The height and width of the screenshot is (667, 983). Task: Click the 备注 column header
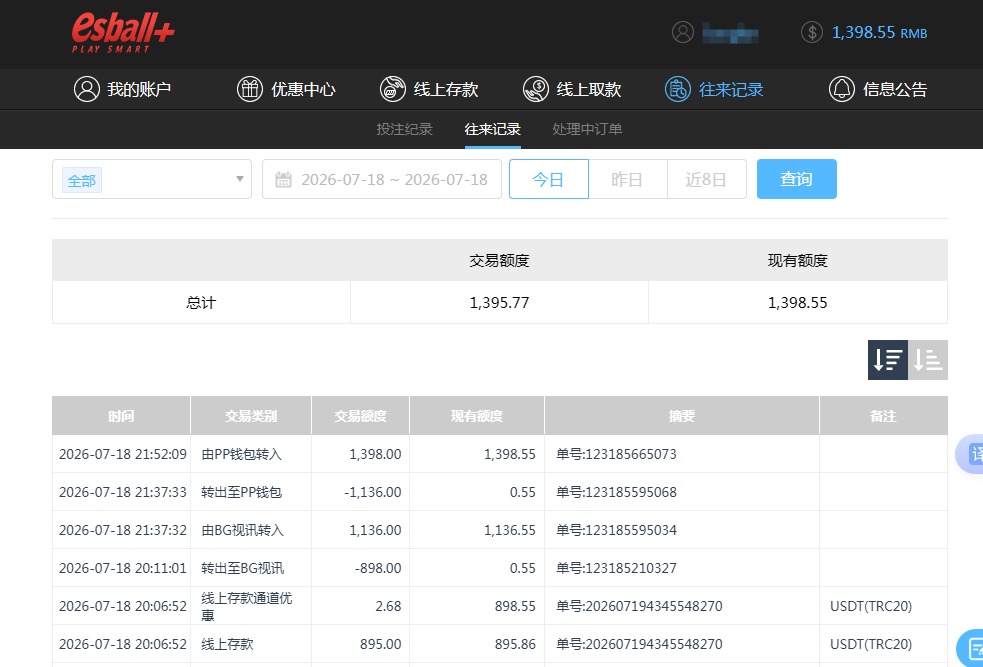coord(883,416)
